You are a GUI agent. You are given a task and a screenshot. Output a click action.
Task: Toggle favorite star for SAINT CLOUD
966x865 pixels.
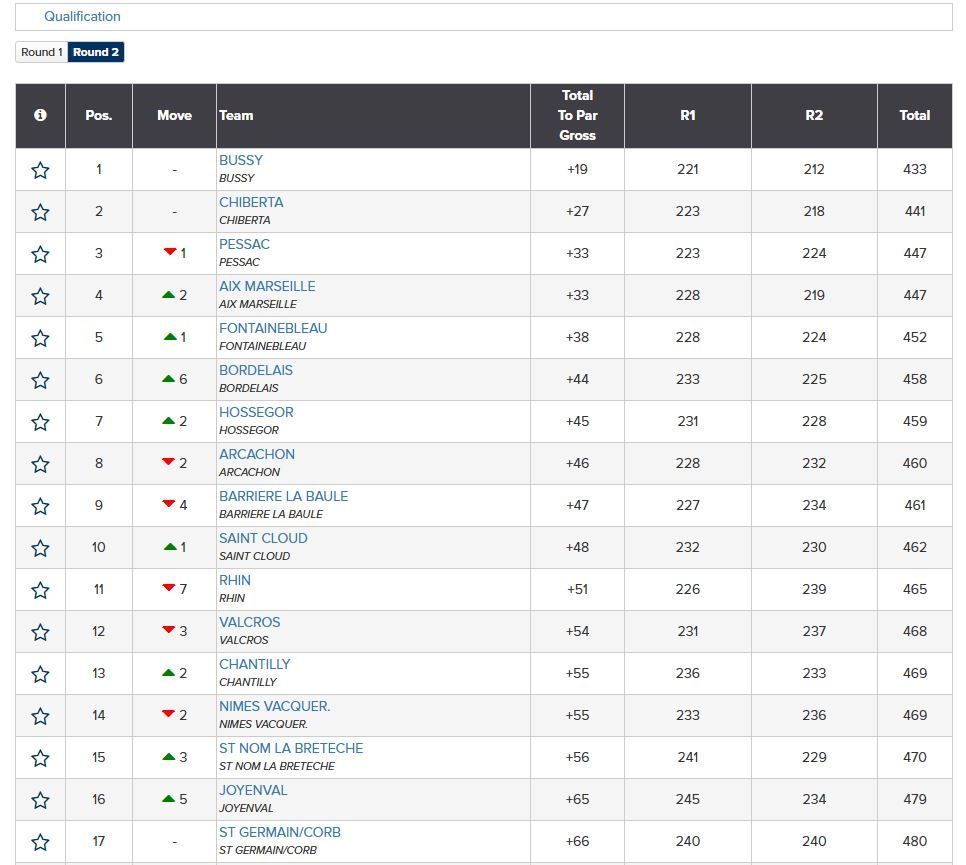click(40, 548)
